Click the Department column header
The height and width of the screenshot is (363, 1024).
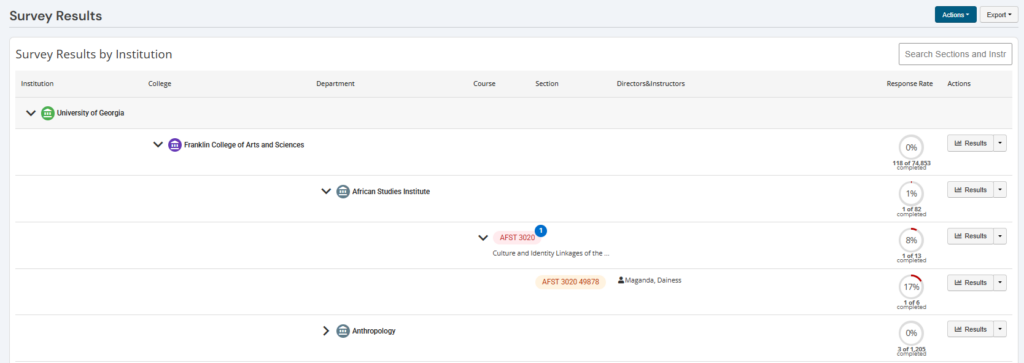point(336,84)
